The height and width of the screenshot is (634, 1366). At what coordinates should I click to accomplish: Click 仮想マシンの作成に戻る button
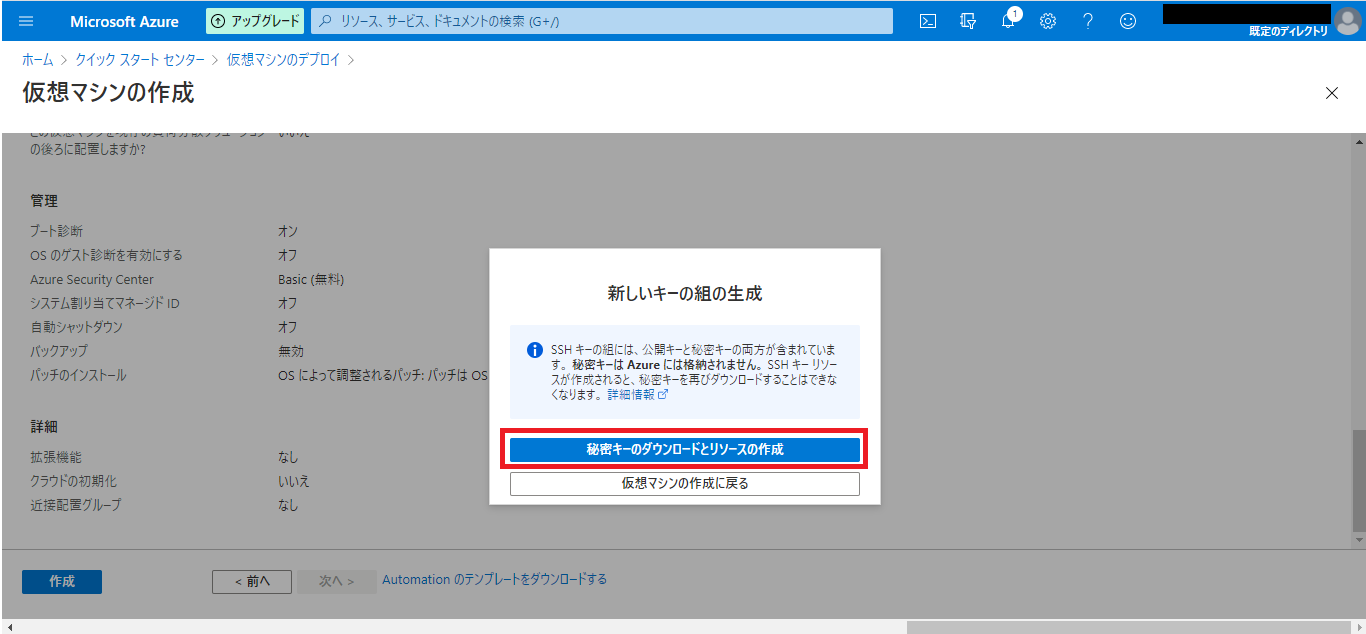click(x=685, y=483)
